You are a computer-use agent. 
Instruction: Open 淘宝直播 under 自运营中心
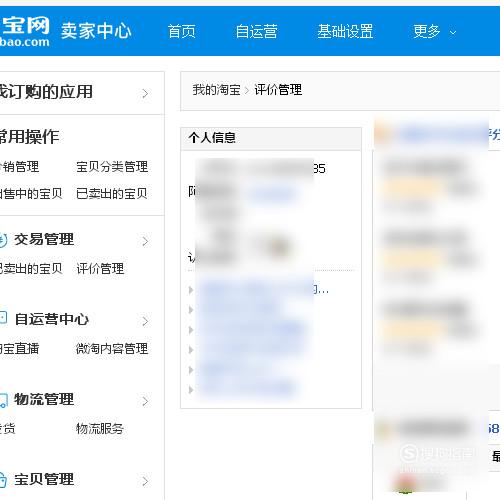click(x=19, y=349)
